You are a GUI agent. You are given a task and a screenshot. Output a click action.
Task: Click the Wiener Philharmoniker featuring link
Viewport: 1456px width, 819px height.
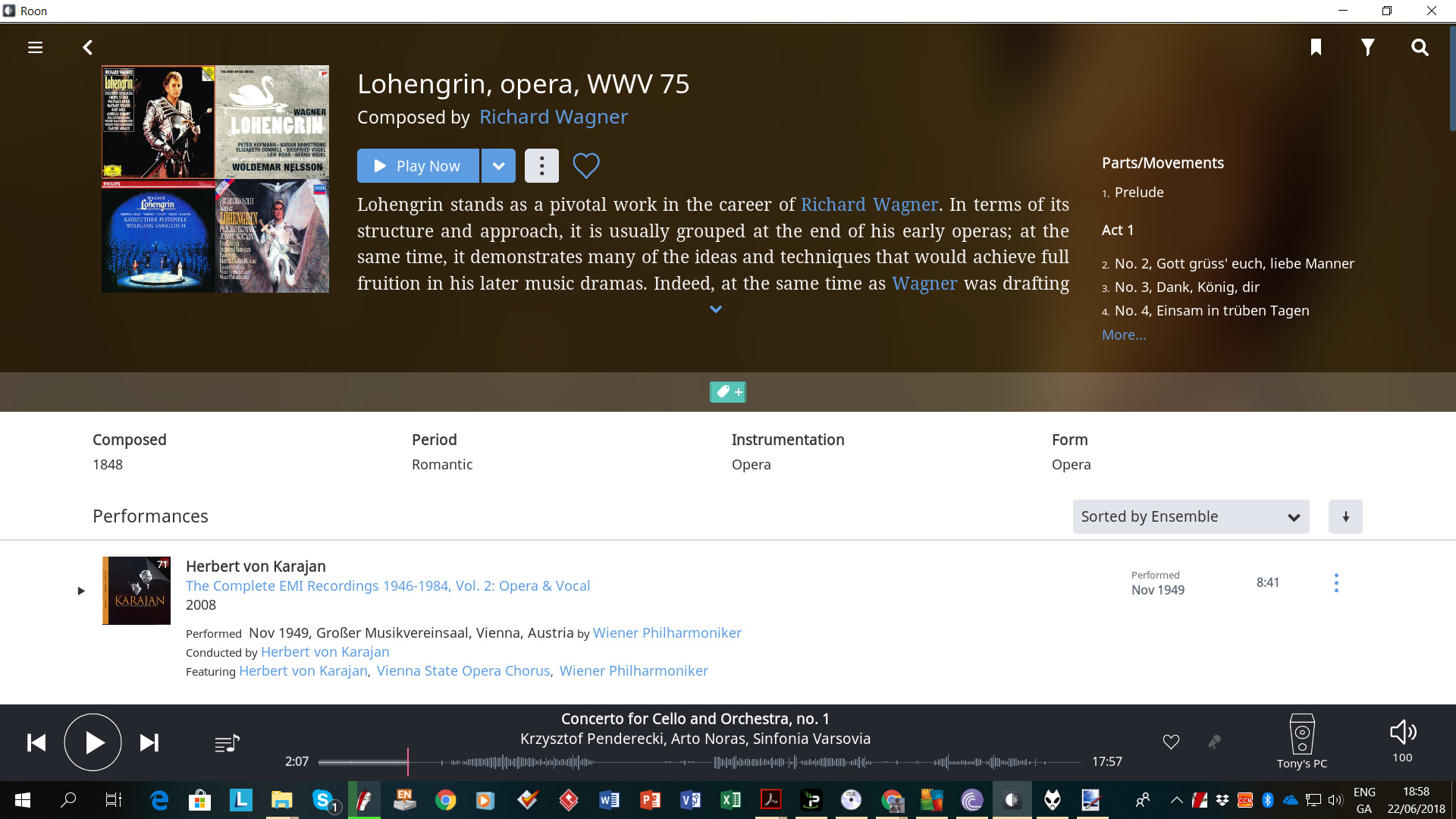[x=634, y=670]
